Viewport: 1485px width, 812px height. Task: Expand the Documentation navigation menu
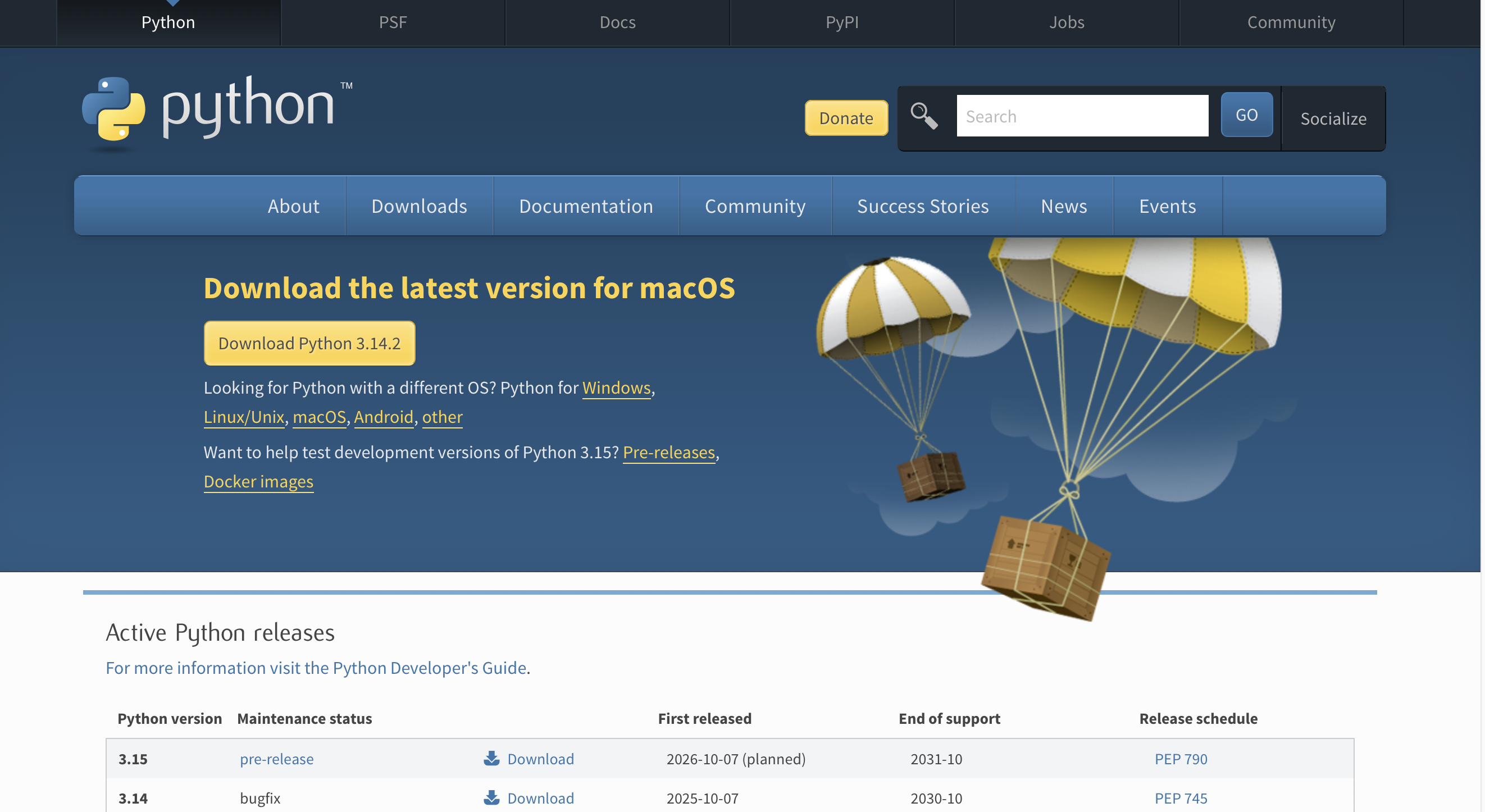point(586,206)
